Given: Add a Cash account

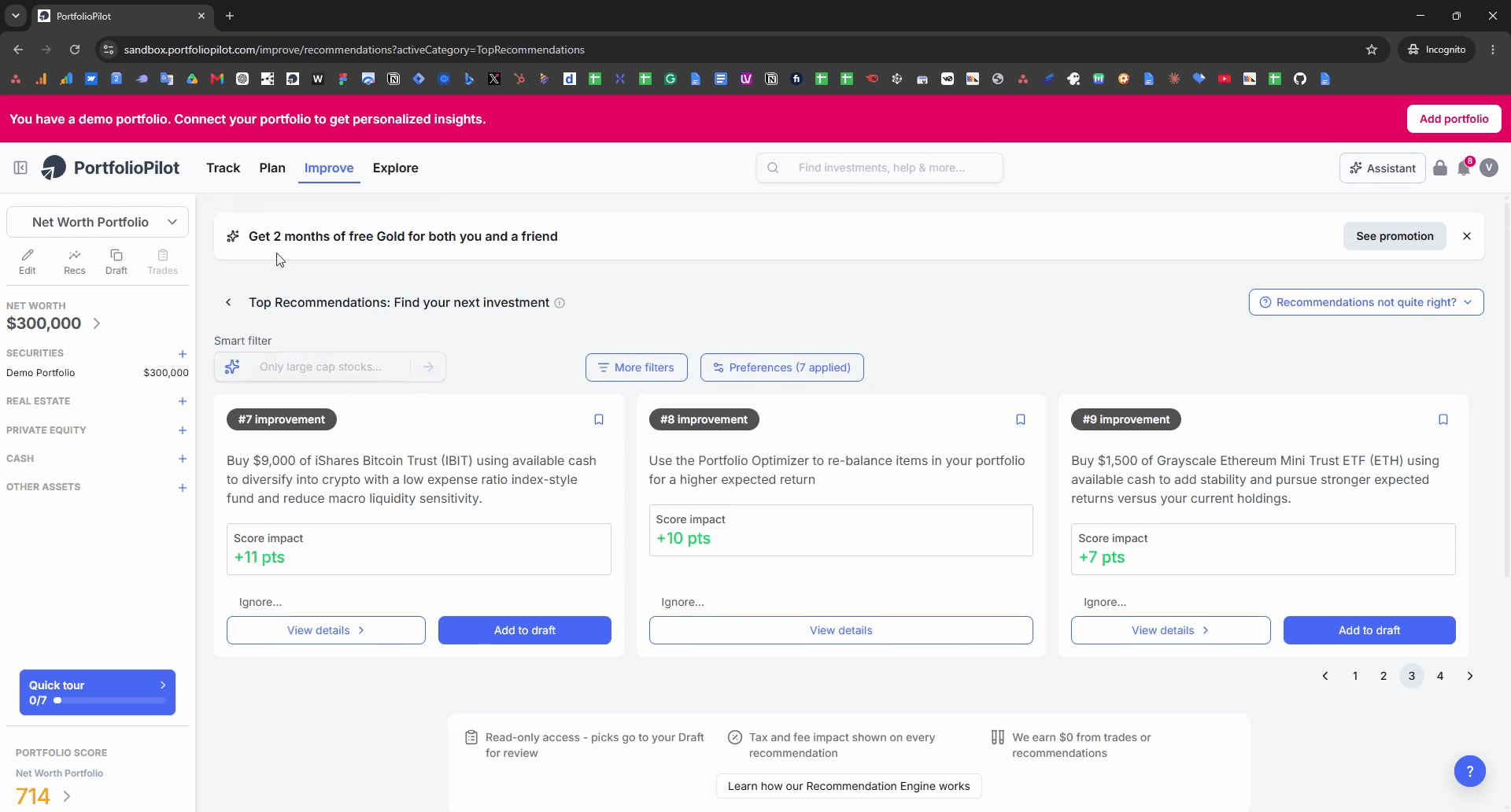Looking at the screenshot, I should (183, 459).
